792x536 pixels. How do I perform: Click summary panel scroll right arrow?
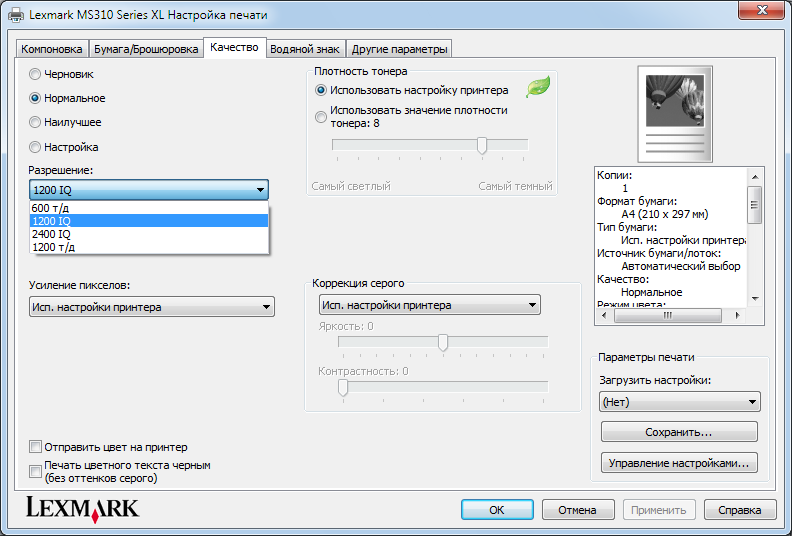tap(737, 315)
